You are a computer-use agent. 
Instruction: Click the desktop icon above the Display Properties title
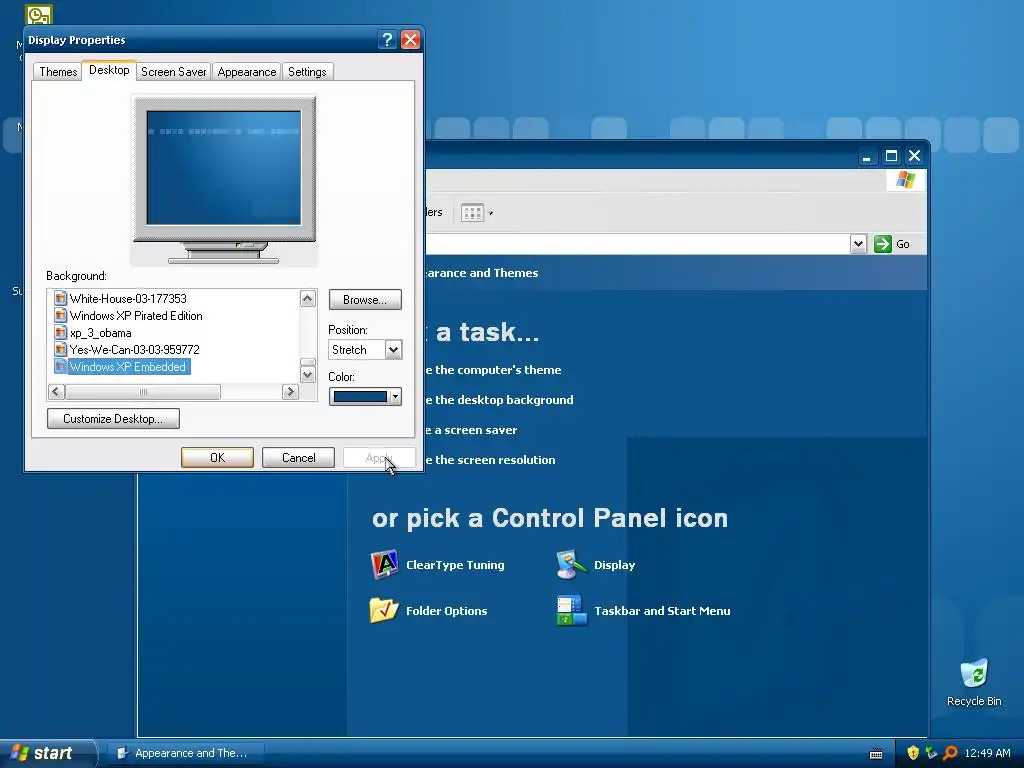(x=39, y=14)
